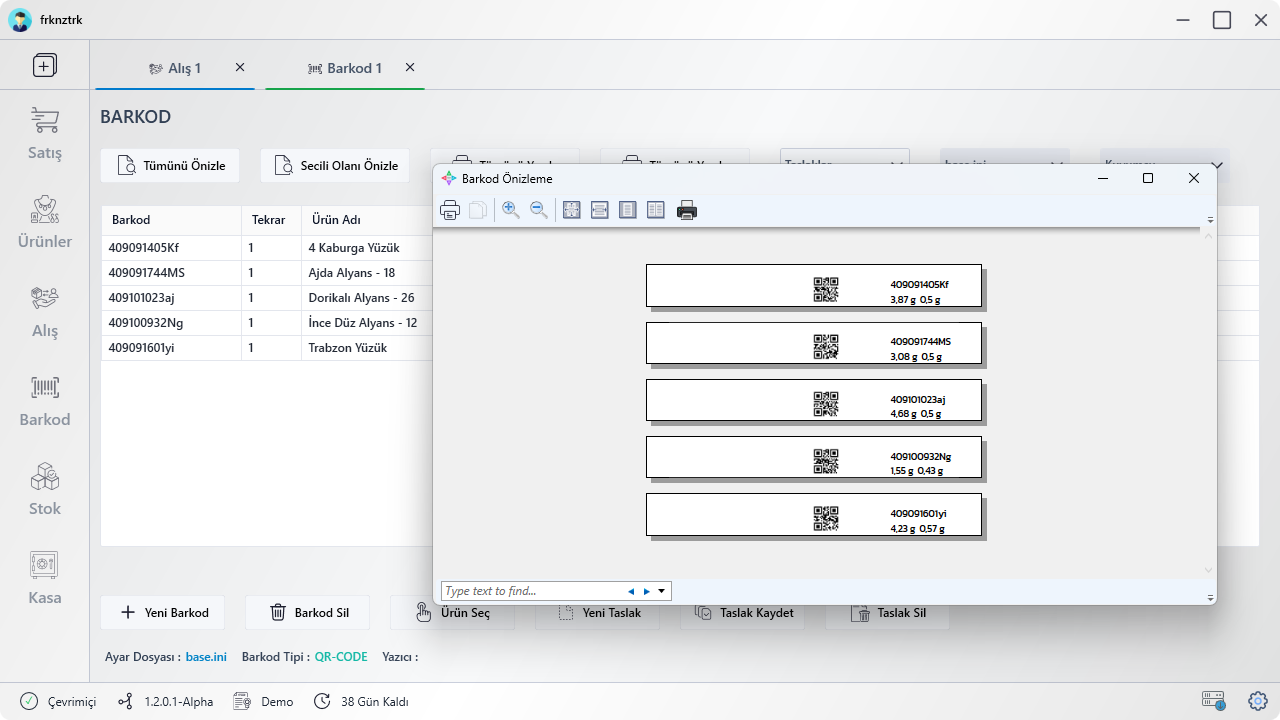Click the Tekrar column header
This screenshot has width=1280, height=720.
tap(269, 220)
